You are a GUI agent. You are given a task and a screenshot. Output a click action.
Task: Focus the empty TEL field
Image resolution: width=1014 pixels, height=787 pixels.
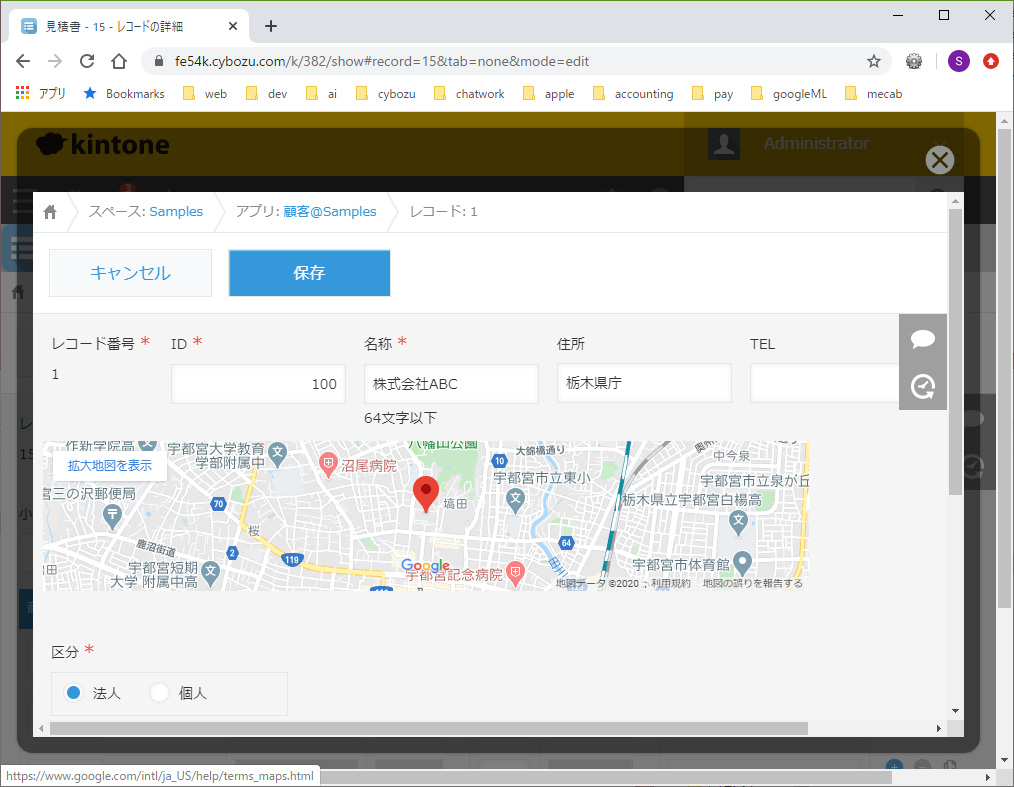pos(825,383)
